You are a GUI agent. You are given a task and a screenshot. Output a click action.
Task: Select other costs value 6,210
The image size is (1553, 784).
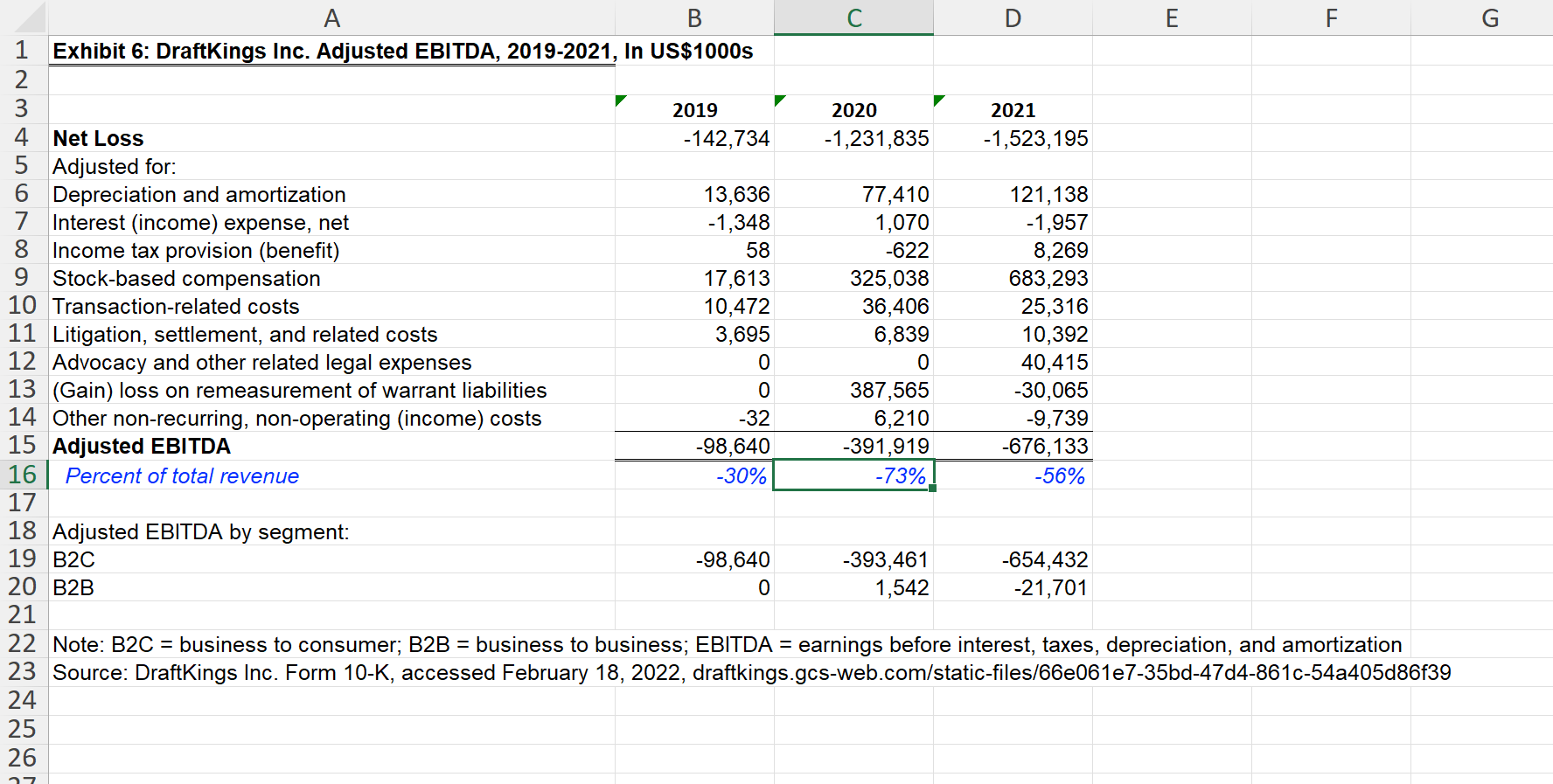tap(853, 418)
